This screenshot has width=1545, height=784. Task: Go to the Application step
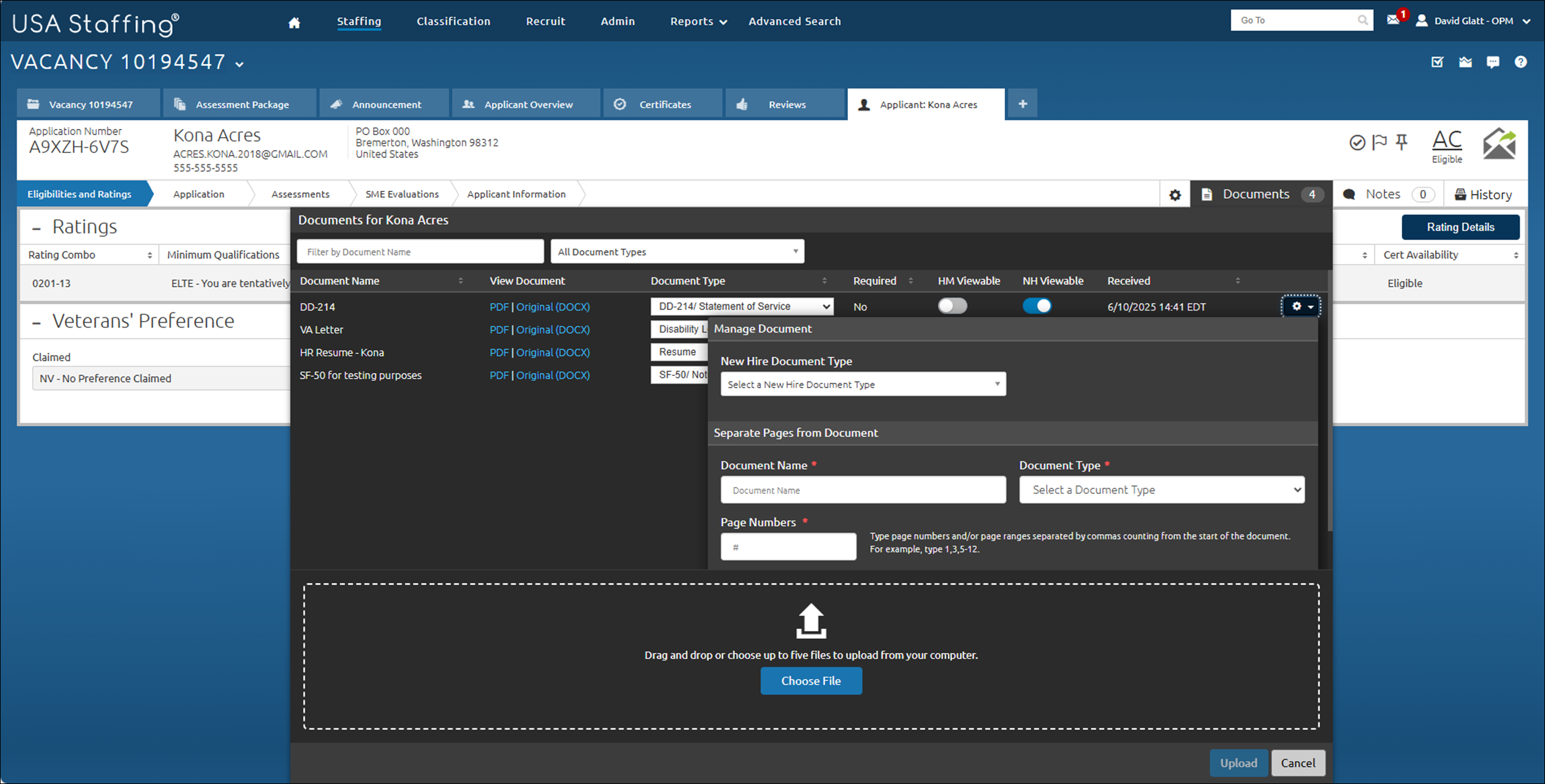click(199, 194)
